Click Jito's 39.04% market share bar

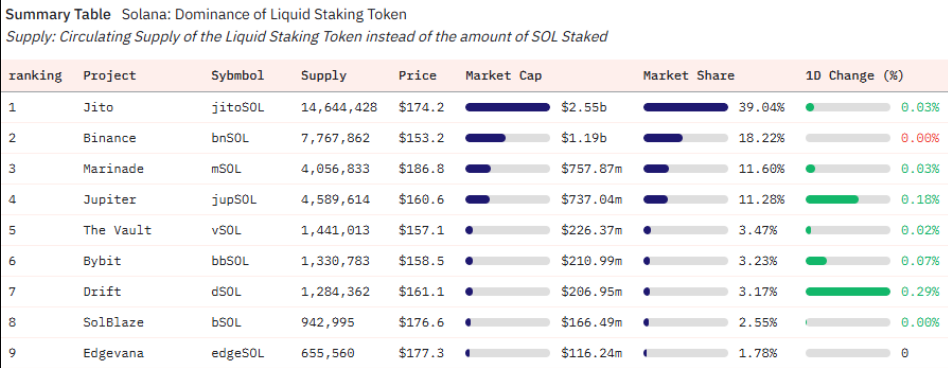tap(686, 107)
